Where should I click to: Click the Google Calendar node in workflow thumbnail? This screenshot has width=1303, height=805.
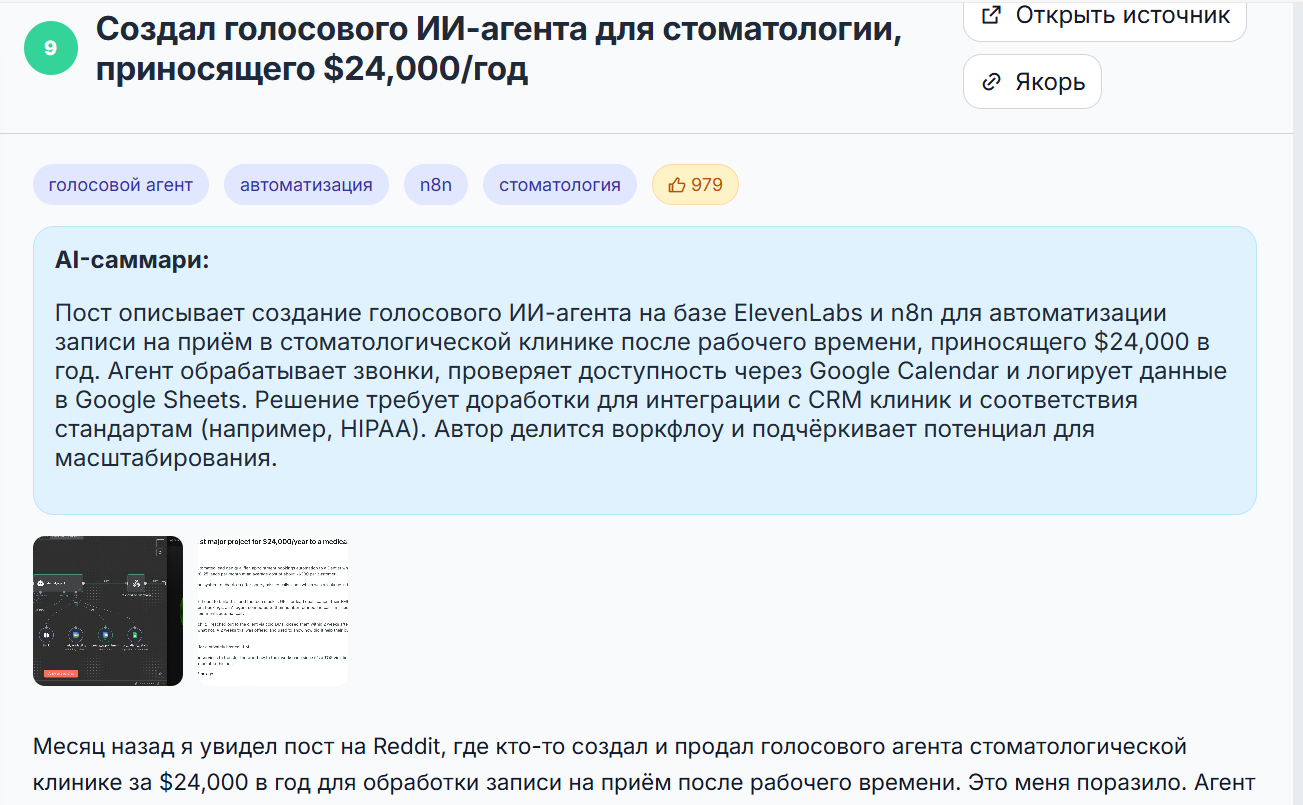(x=76, y=634)
